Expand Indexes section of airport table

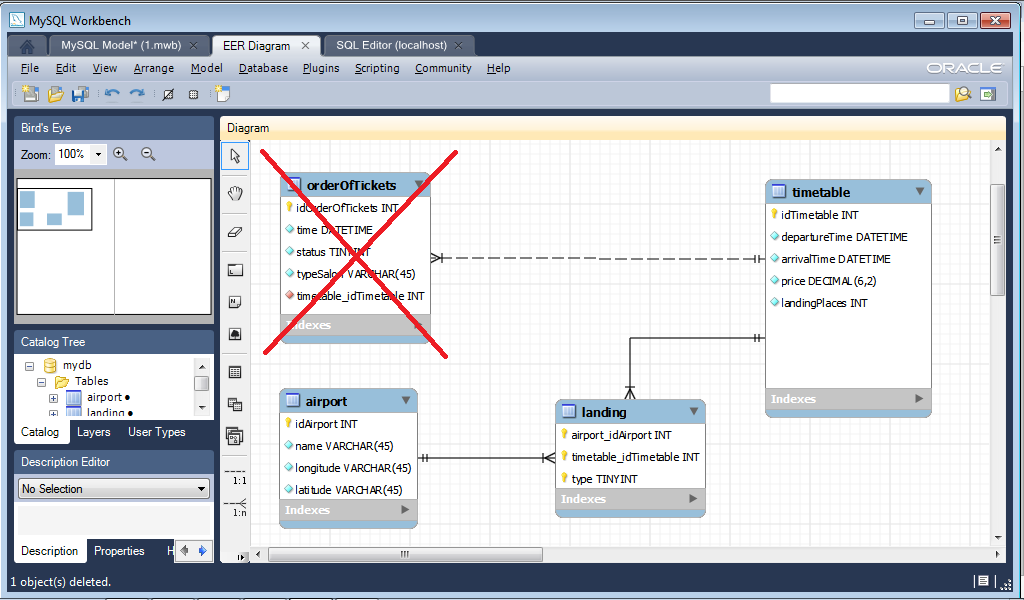405,509
